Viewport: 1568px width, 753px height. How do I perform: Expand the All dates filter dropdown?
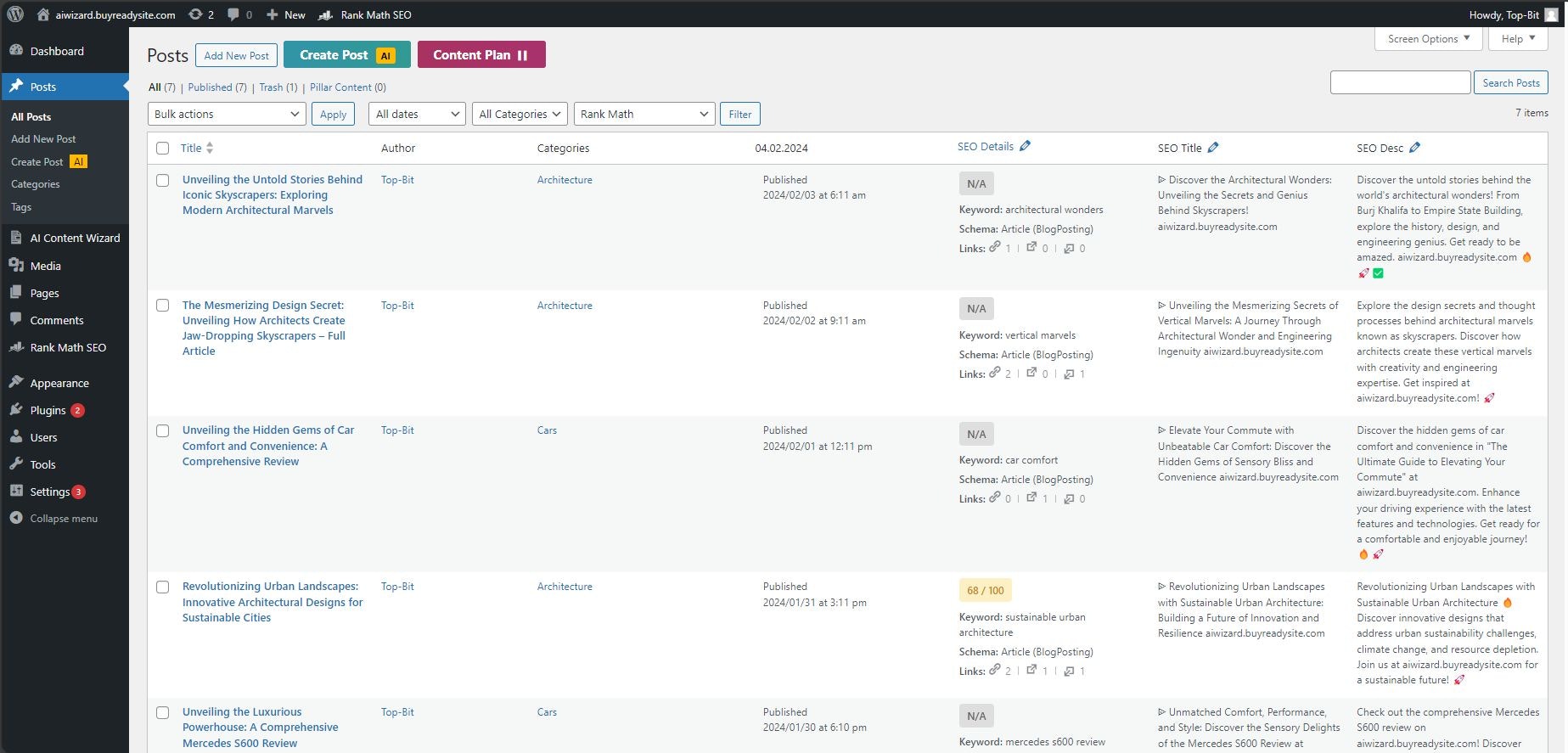coord(417,114)
